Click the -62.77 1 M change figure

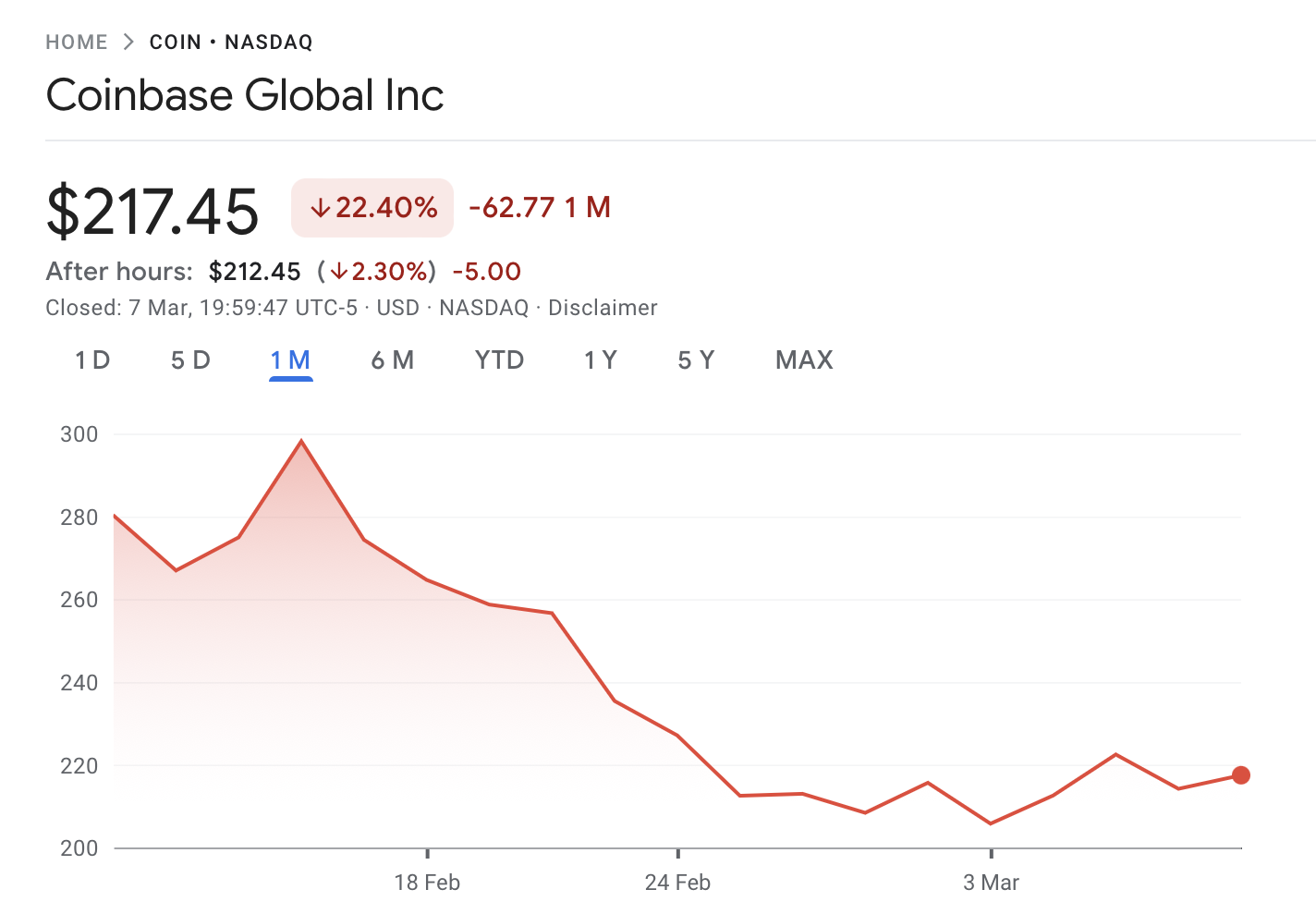pos(539,208)
